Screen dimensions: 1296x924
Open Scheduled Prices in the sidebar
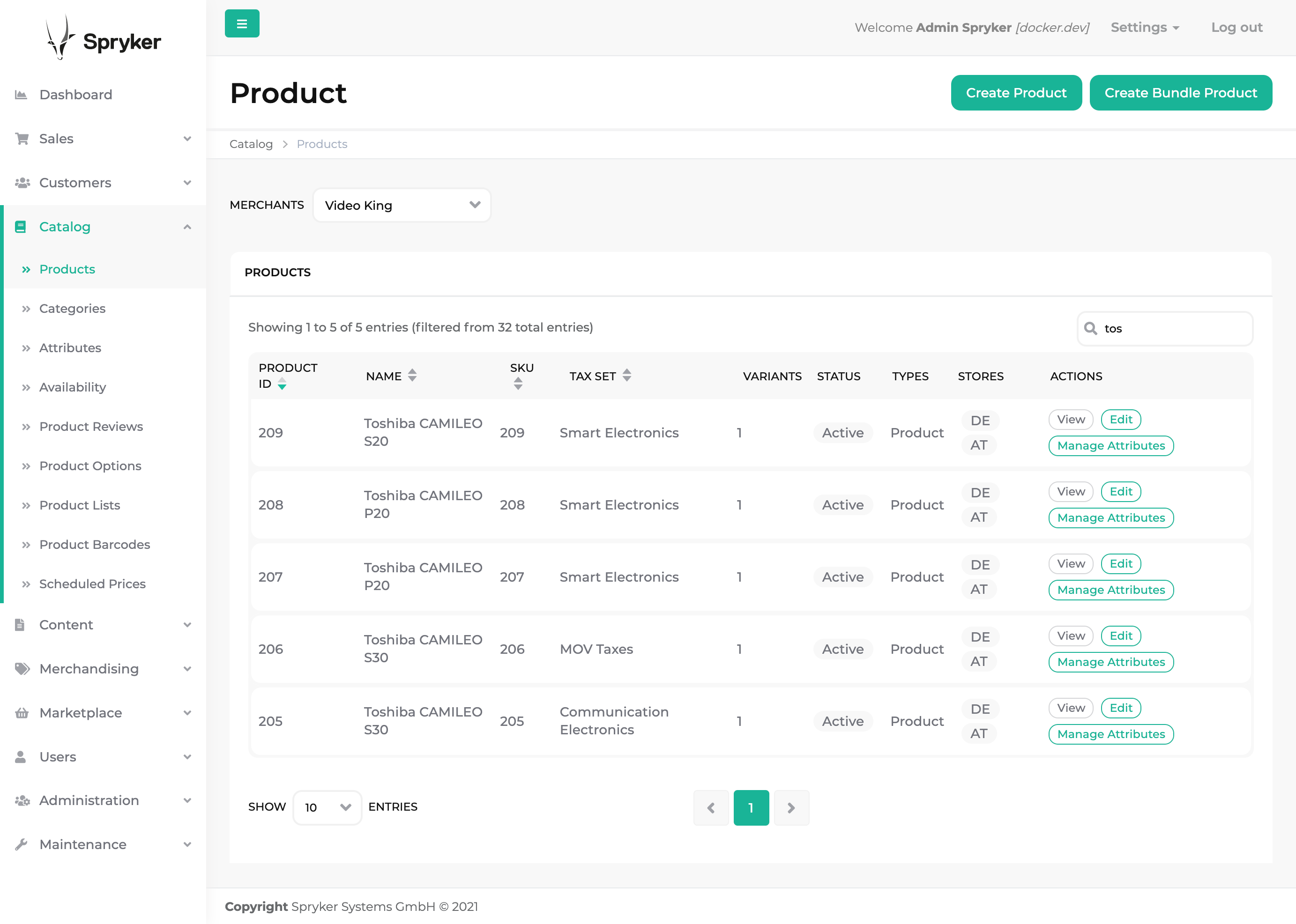pyautogui.click(x=92, y=584)
